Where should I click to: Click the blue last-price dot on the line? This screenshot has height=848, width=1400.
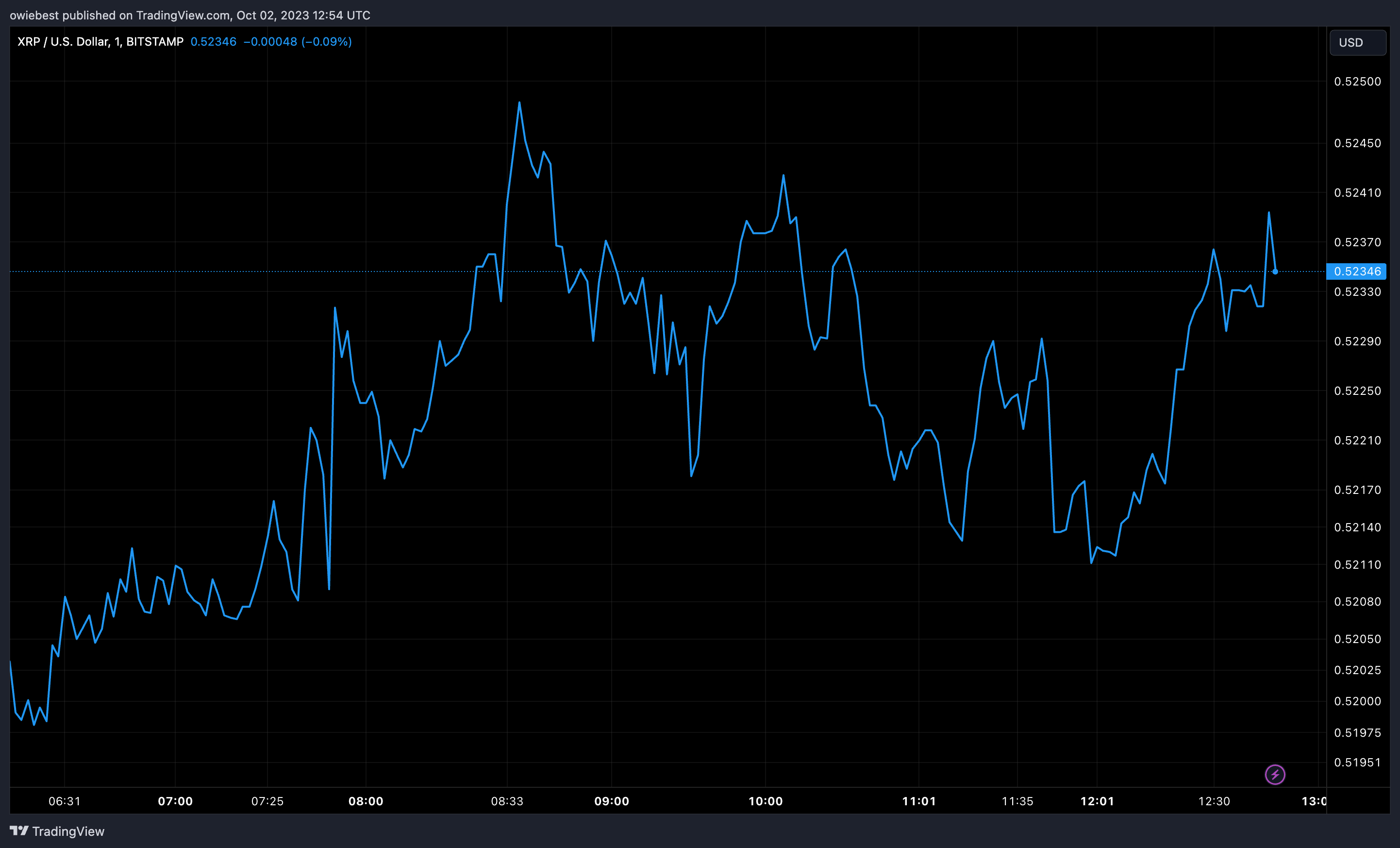tap(1275, 271)
